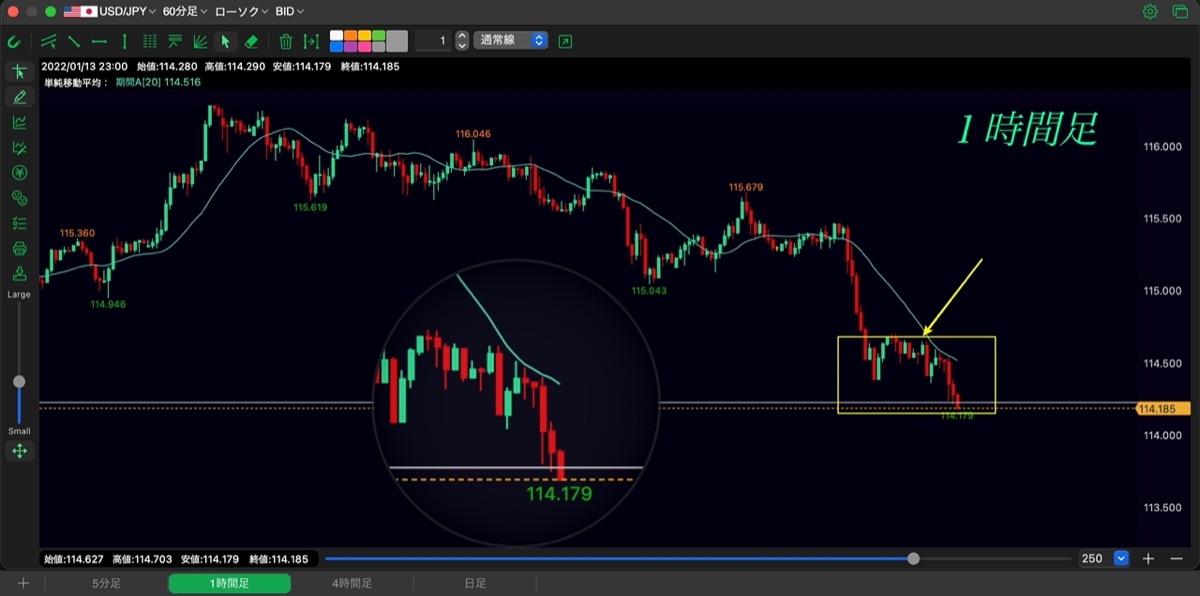Activate the arrow pointer selection tool
The width and height of the screenshot is (1200, 596).
tap(225, 41)
